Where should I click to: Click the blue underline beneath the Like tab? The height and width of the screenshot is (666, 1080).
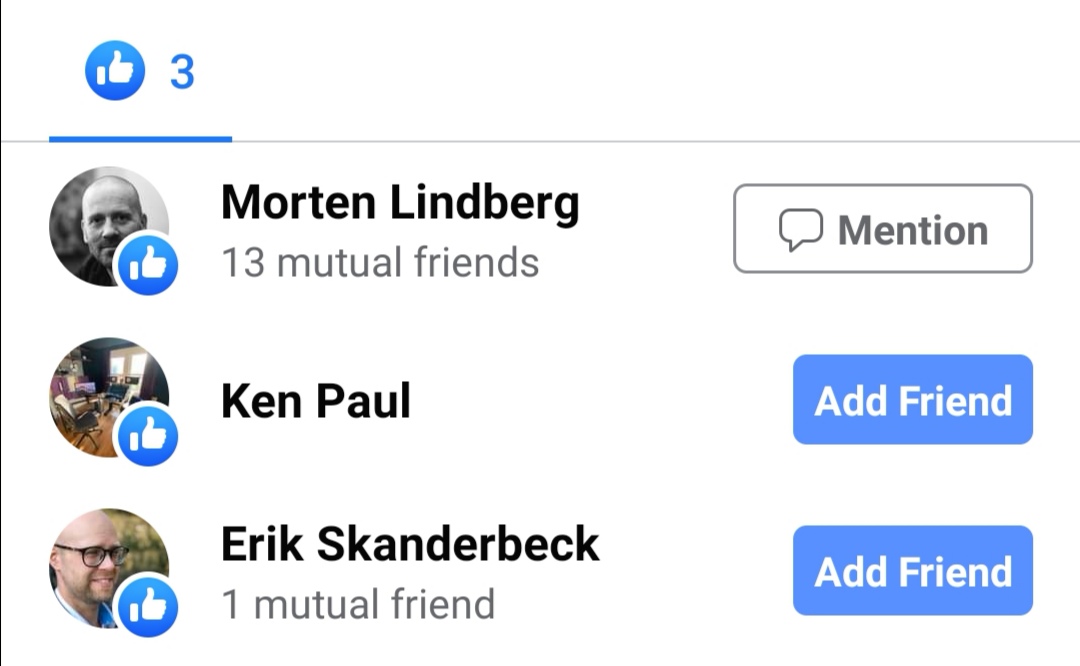pos(141,139)
